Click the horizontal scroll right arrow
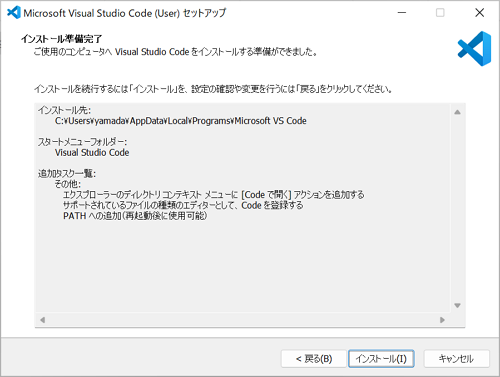This screenshot has width=500, height=377. click(442, 320)
